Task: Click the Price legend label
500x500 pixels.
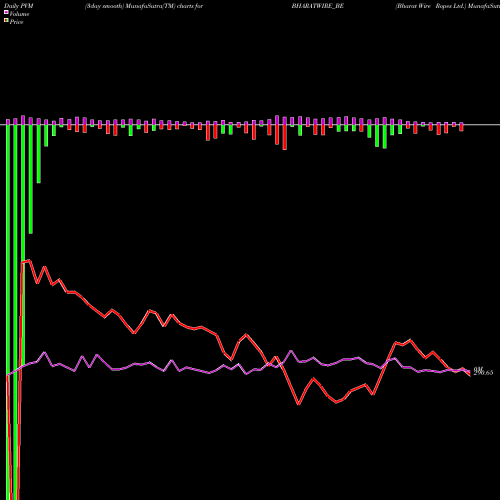Action: point(16,22)
